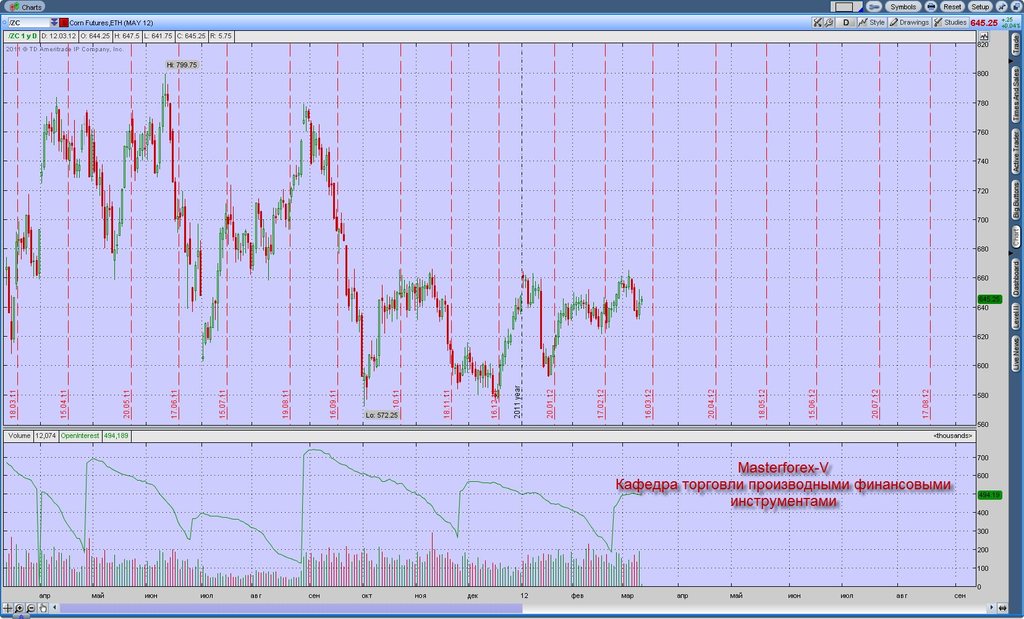The width and height of the screenshot is (1024, 619).
Task: Click the 20.04.12 expiration line label
Action: click(711, 405)
